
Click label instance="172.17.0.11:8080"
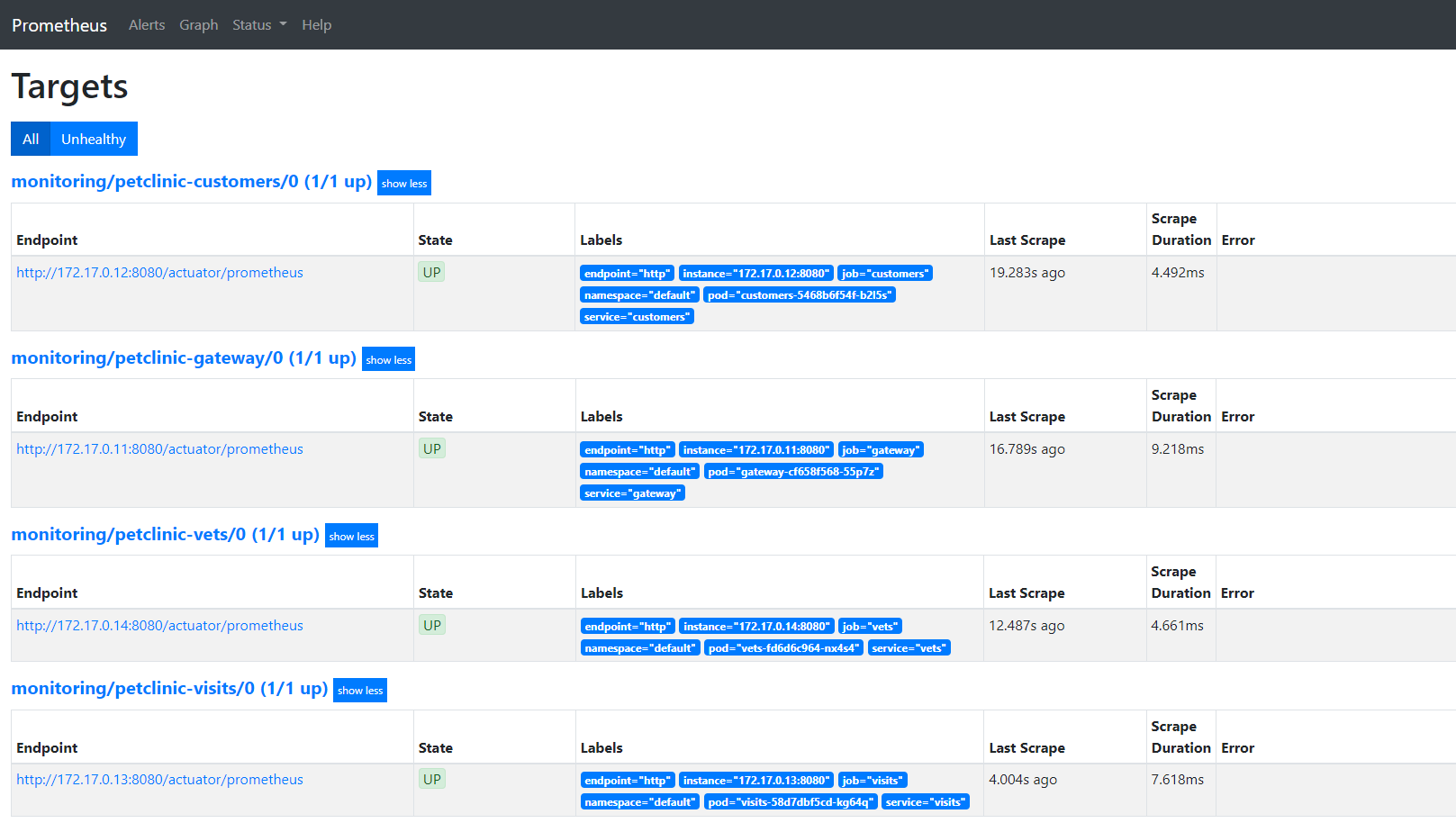pos(756,450)
